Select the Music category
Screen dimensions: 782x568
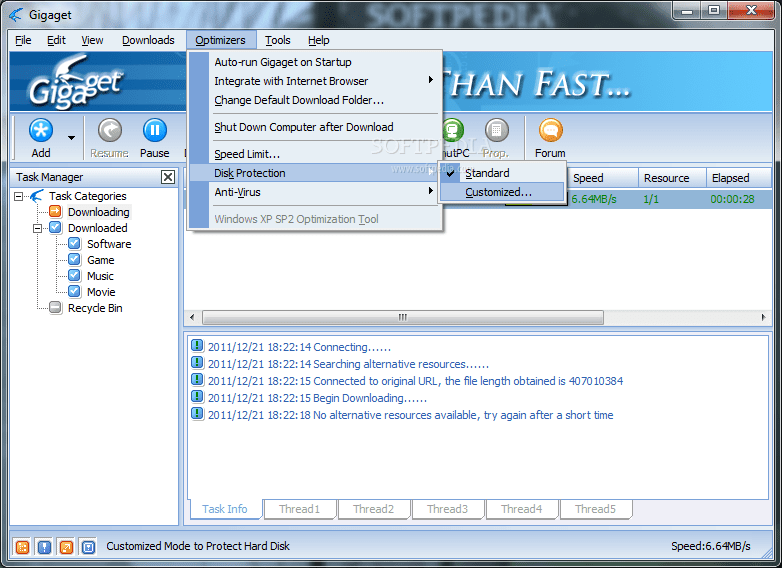pos(100,276)
